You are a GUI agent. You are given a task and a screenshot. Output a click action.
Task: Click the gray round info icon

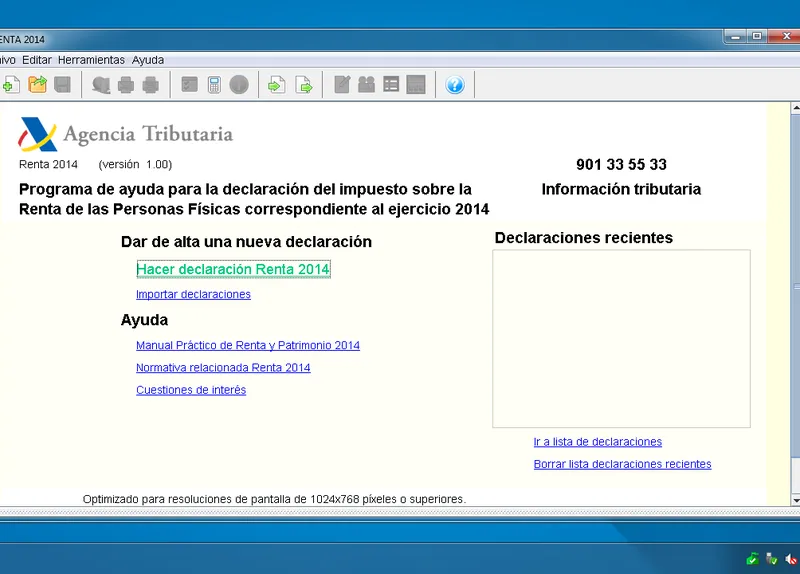point(239,85)
